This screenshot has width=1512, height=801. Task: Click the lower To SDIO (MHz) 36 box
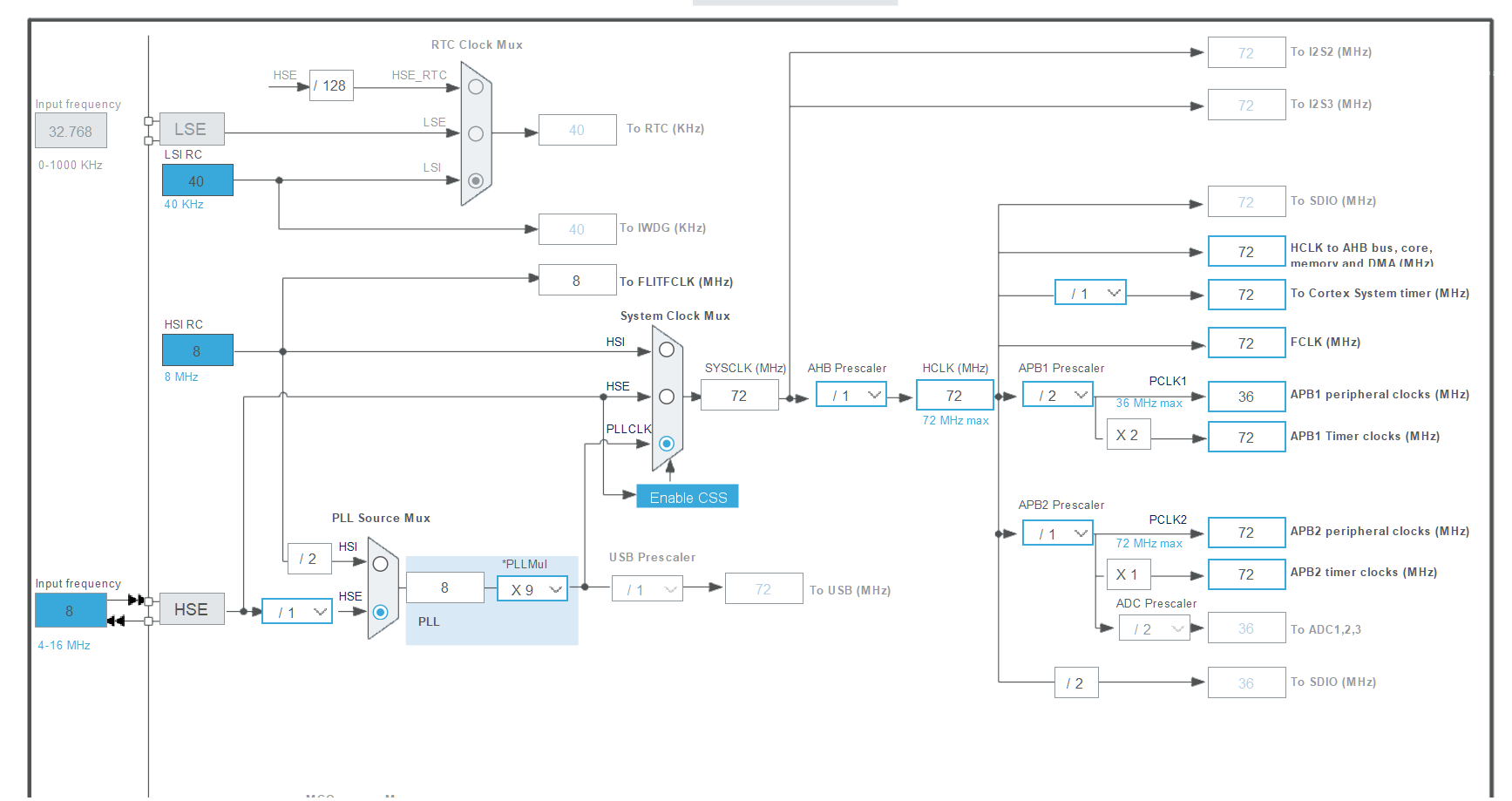tap(1247, 683)
